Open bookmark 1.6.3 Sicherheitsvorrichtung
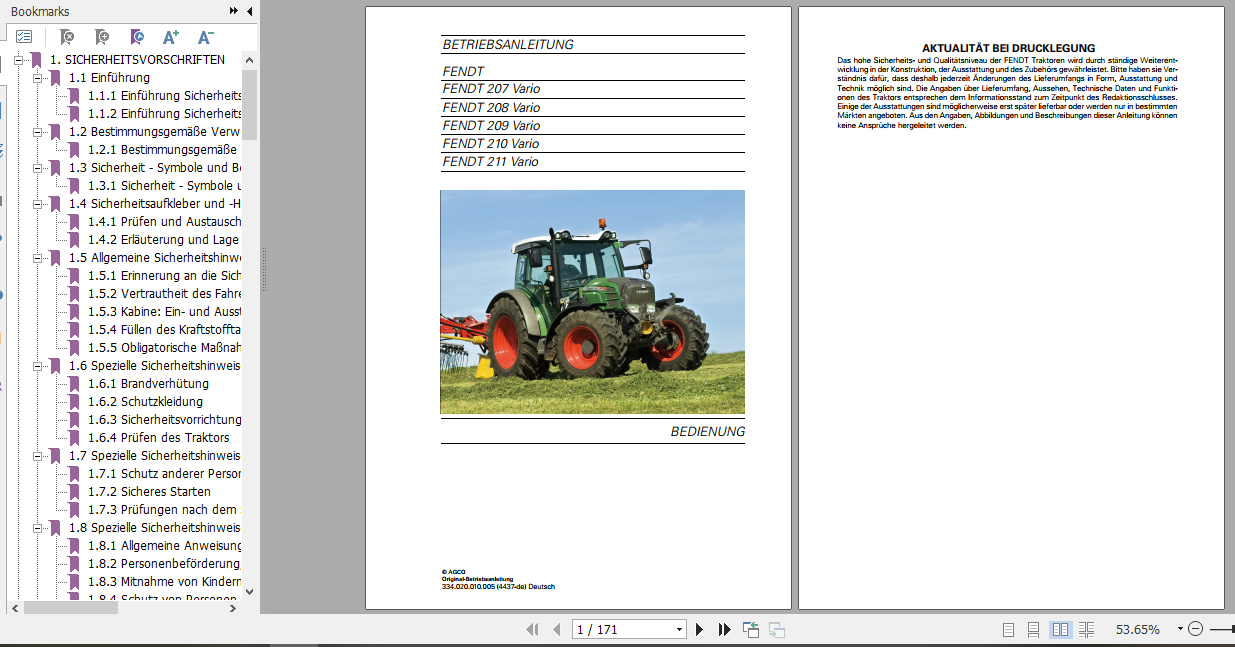 click(x=164, y=420)
